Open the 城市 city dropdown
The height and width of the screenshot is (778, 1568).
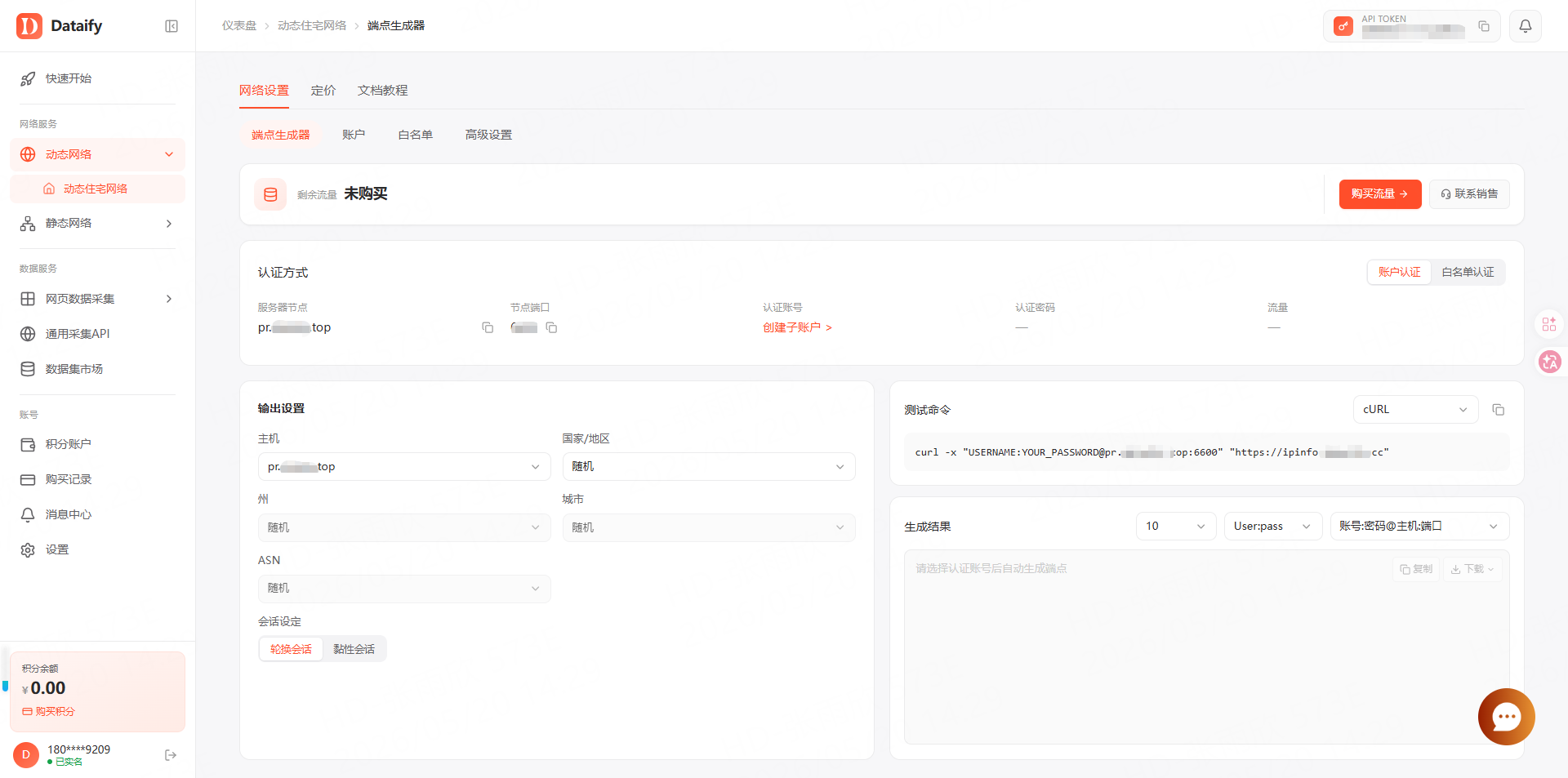(709, 527)
